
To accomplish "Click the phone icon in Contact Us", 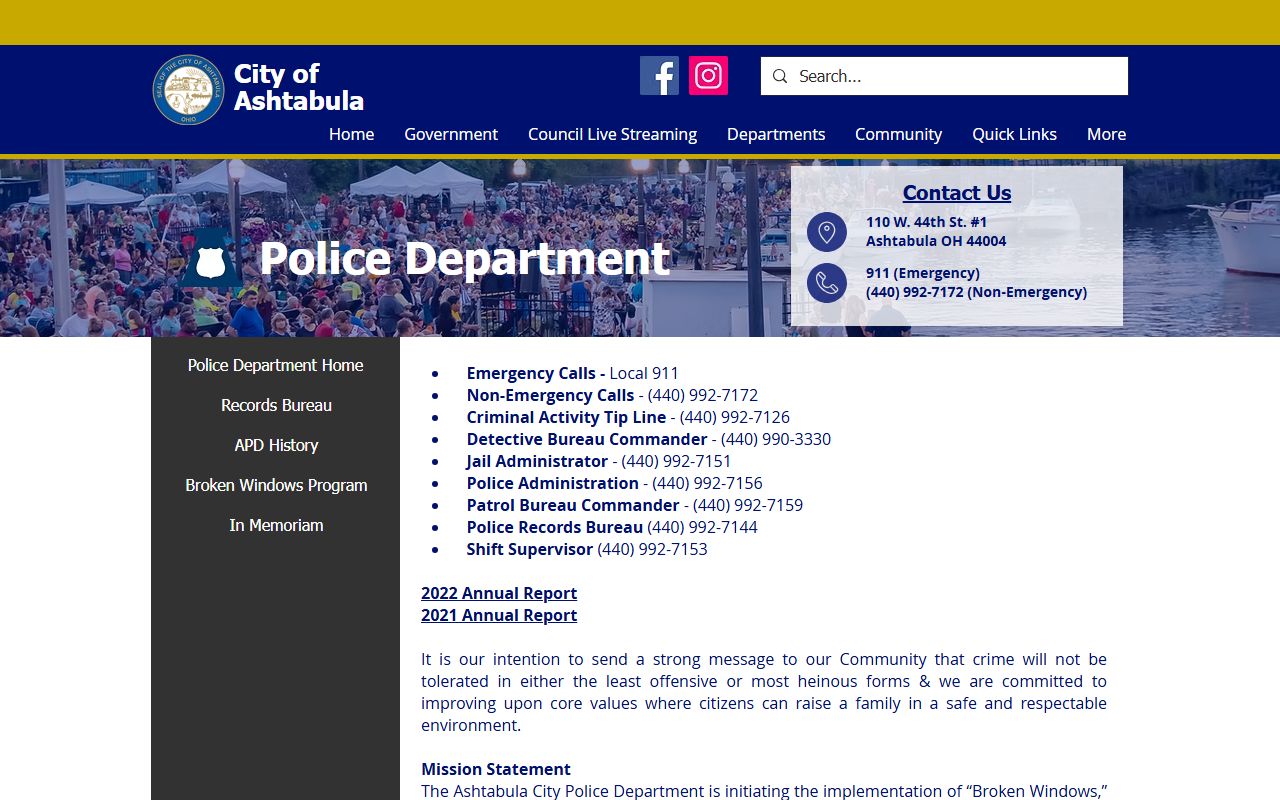I will pos(827,283).
